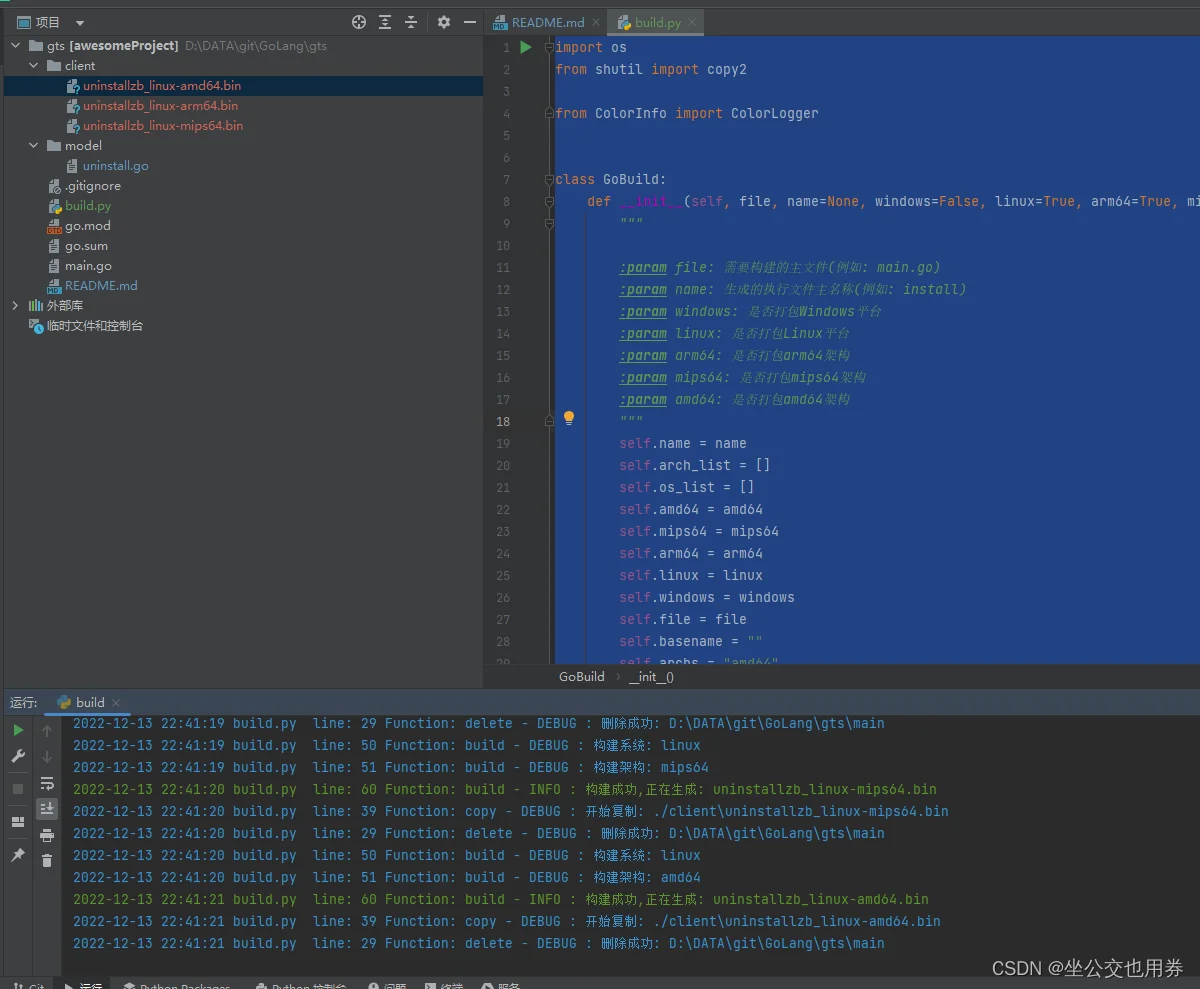The image size is (1200, 989).
Task: Click the yellow lightbulb intention icon
Action: pyautogui.click(x=569, y=418)
